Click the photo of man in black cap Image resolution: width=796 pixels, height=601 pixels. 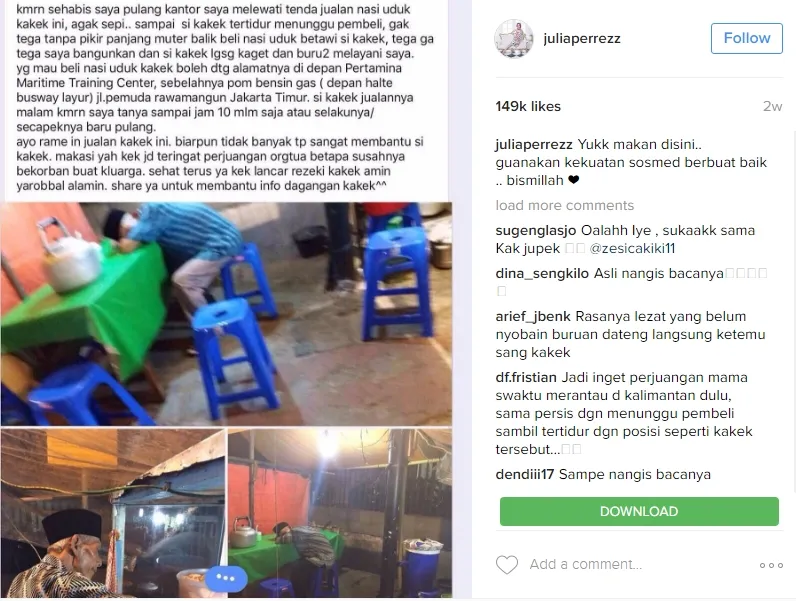tap(113, 513)
